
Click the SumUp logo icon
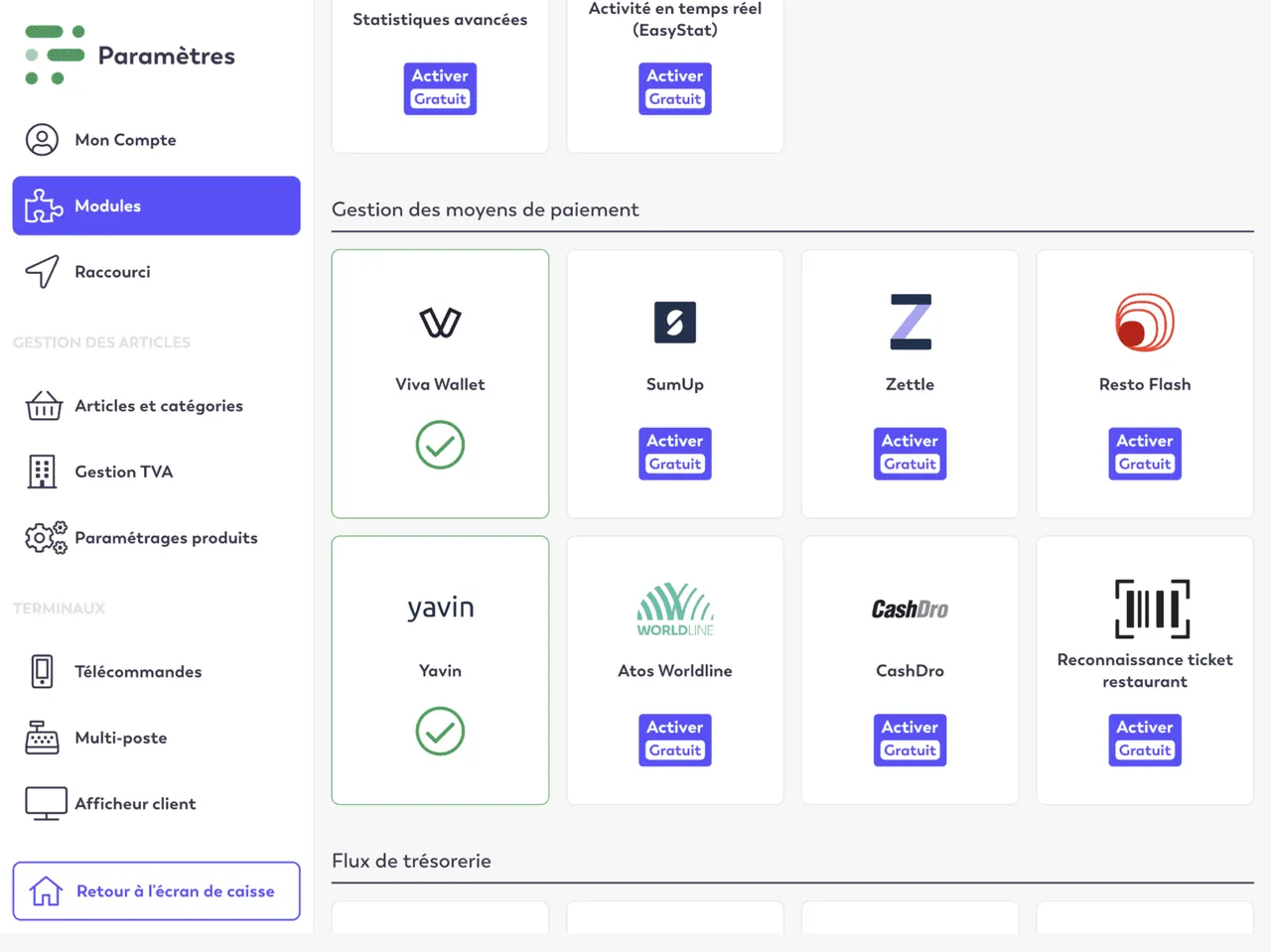(x=675, y=323)
